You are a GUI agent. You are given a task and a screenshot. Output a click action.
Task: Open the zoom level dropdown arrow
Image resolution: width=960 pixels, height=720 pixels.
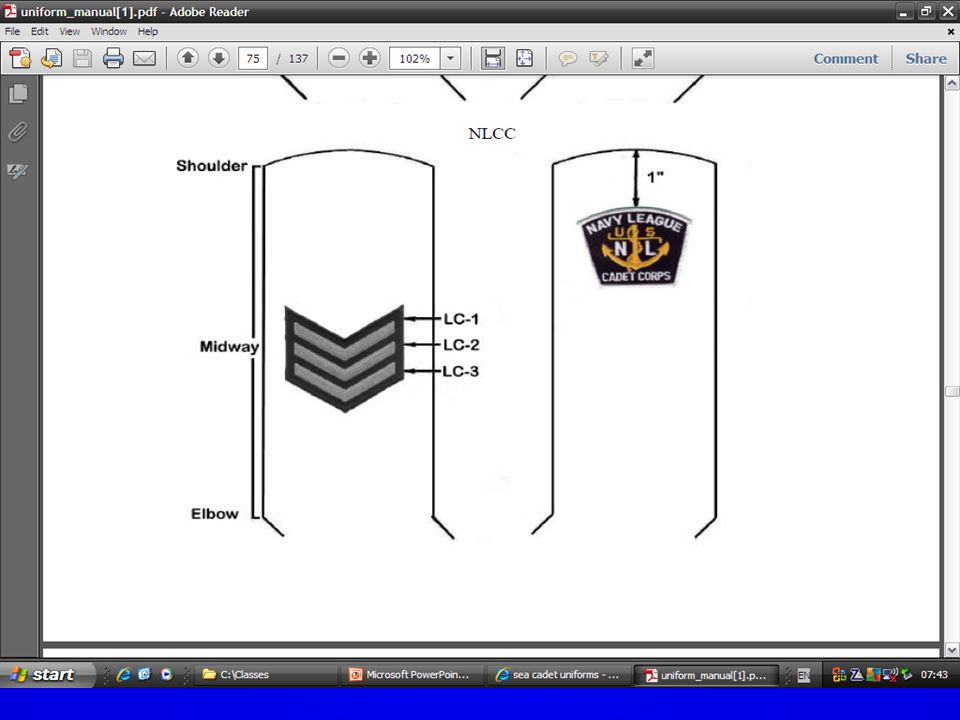coord(451,59)
